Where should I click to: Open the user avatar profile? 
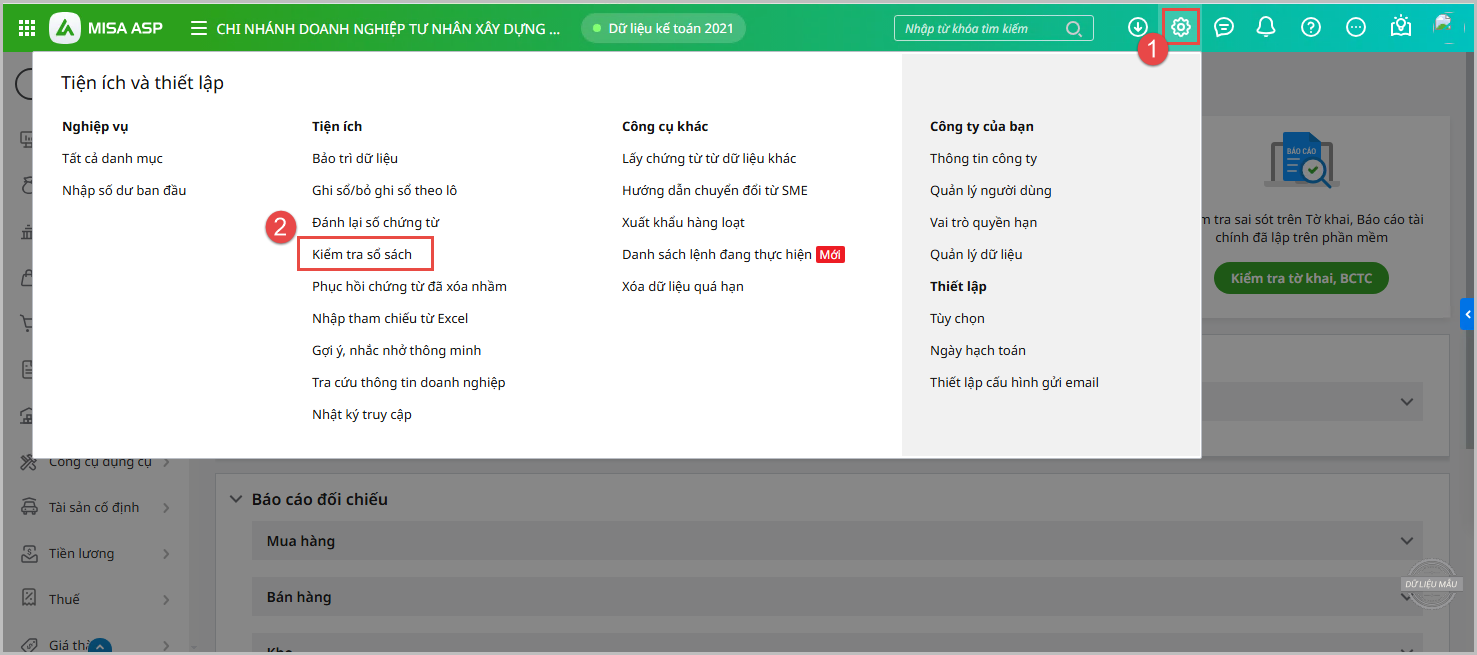(1447, 27)
